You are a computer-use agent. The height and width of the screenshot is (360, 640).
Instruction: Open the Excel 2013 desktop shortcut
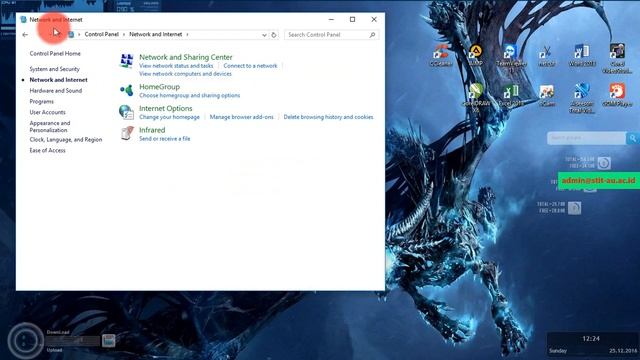(x=511, y=96)
